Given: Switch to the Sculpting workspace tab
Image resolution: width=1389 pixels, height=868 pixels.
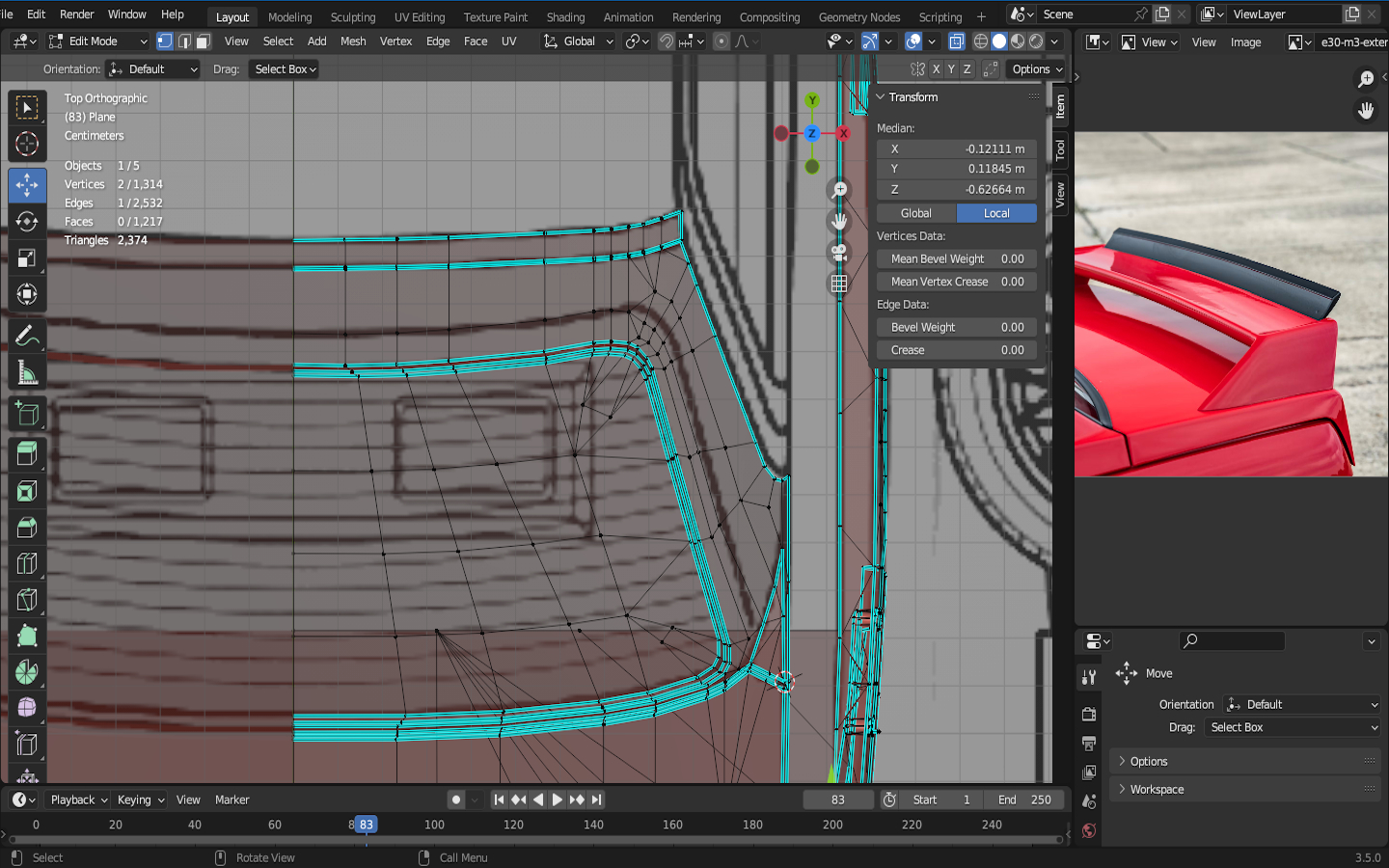Looking at the screenshot, I should (353, 17).
